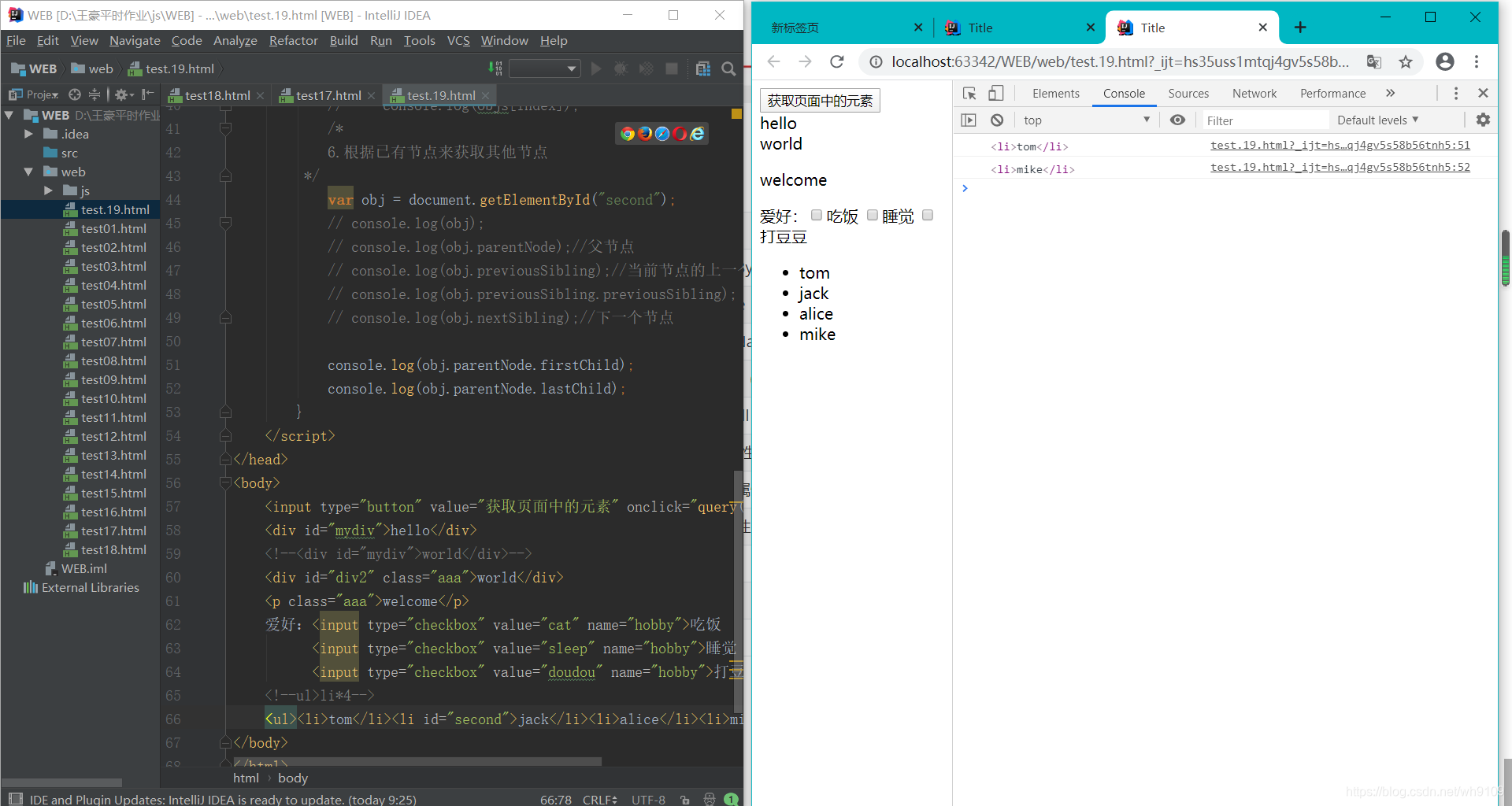
Task: Click the Build project arrow icon
Action: point(495,68)
